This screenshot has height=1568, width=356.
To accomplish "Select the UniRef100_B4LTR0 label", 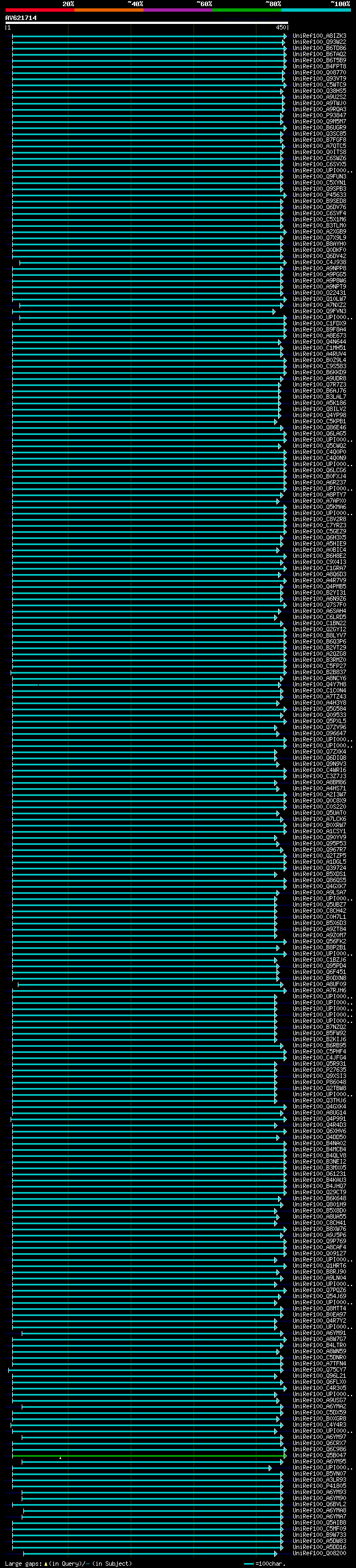I will (x=319, y=1345).
